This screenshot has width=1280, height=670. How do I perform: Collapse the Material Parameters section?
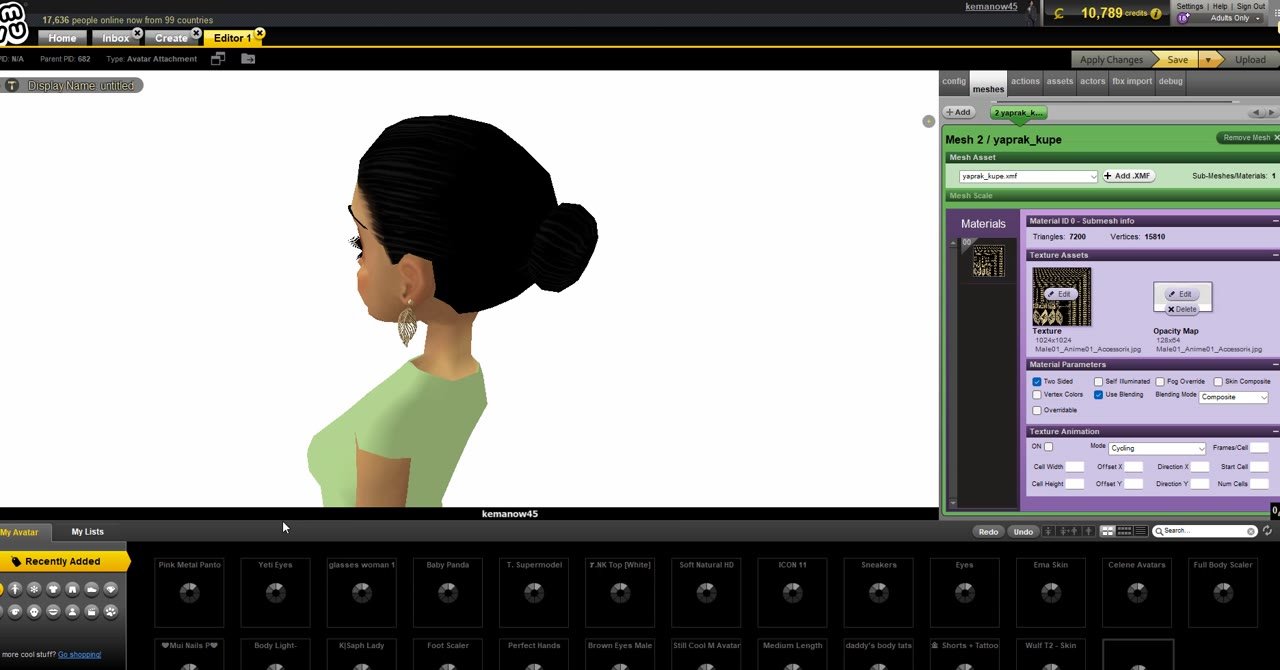(1275, 365)
